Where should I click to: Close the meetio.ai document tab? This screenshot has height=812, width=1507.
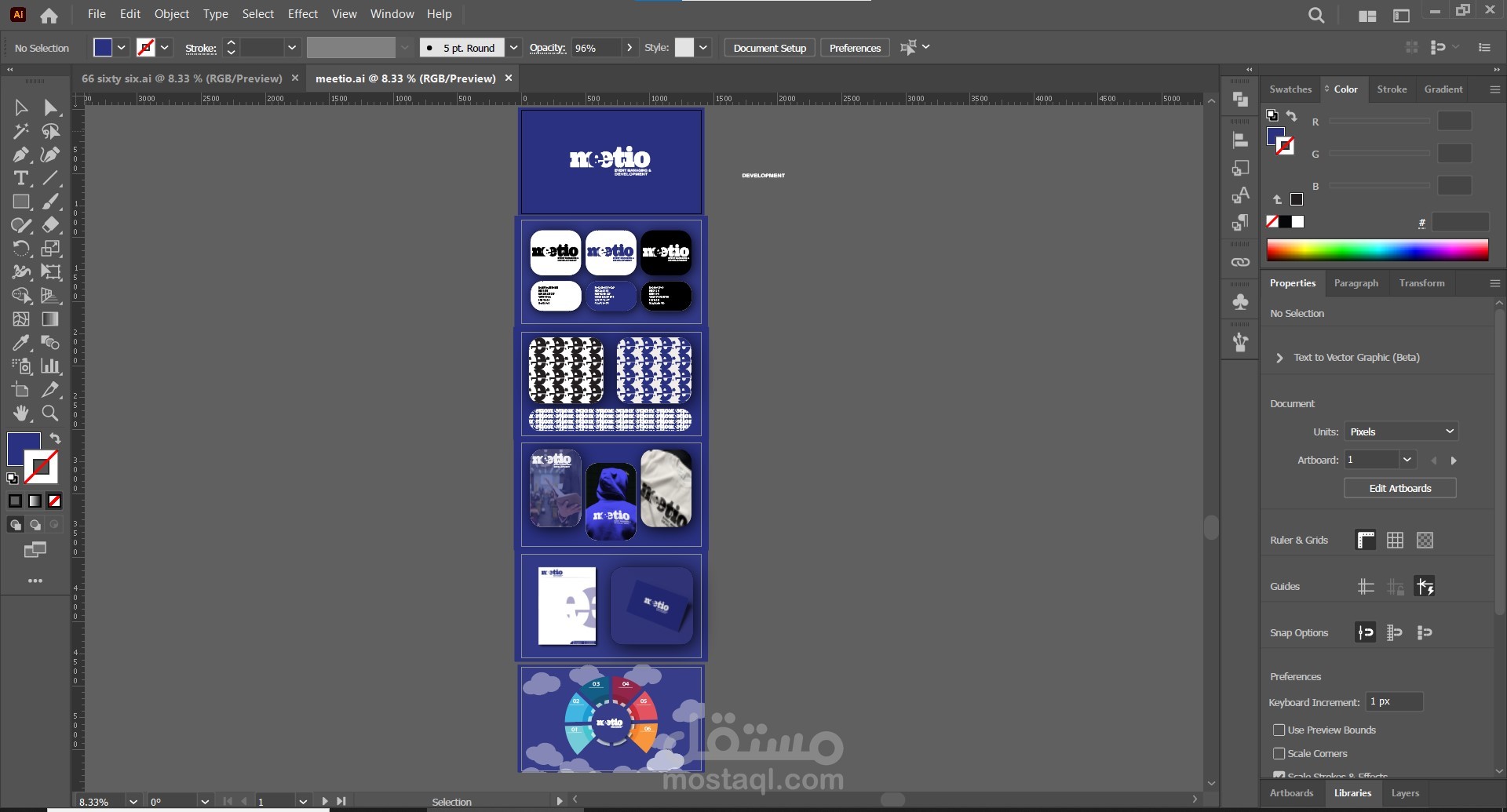coord(509,78)
